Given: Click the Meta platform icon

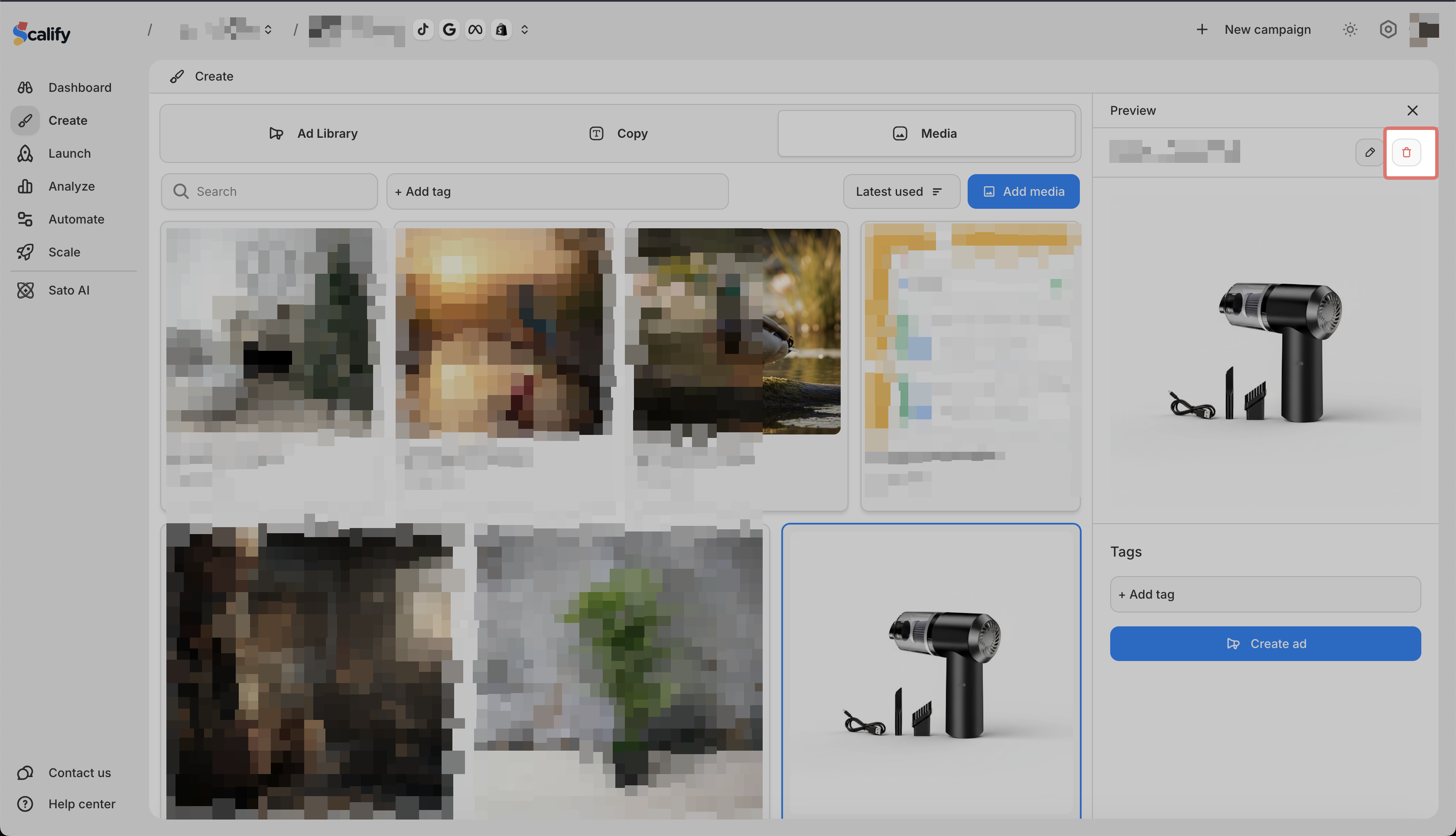Looking at the screenshot, I should click(x=475, y=29).
